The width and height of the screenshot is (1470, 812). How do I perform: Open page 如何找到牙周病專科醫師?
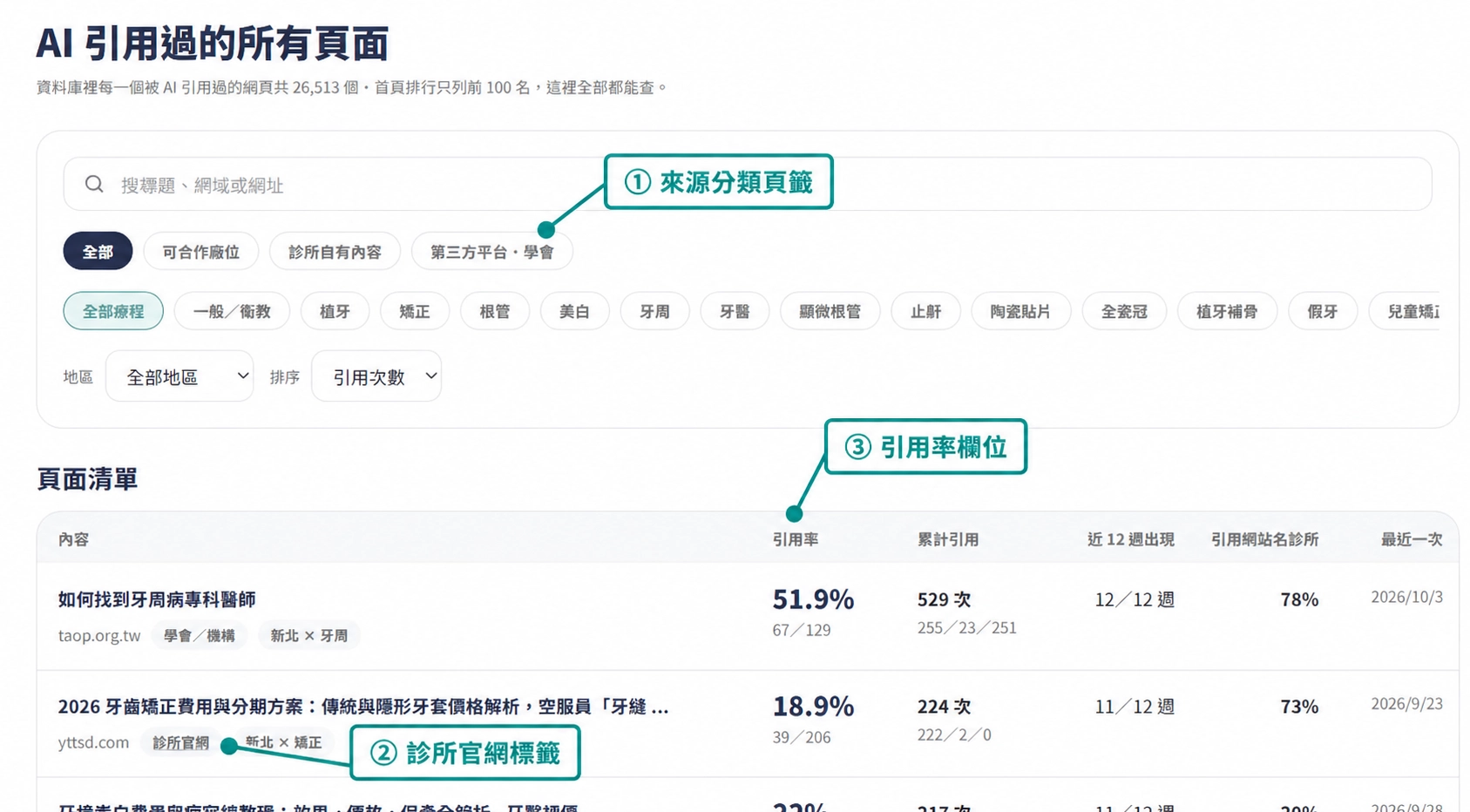(x=157, y=599)
